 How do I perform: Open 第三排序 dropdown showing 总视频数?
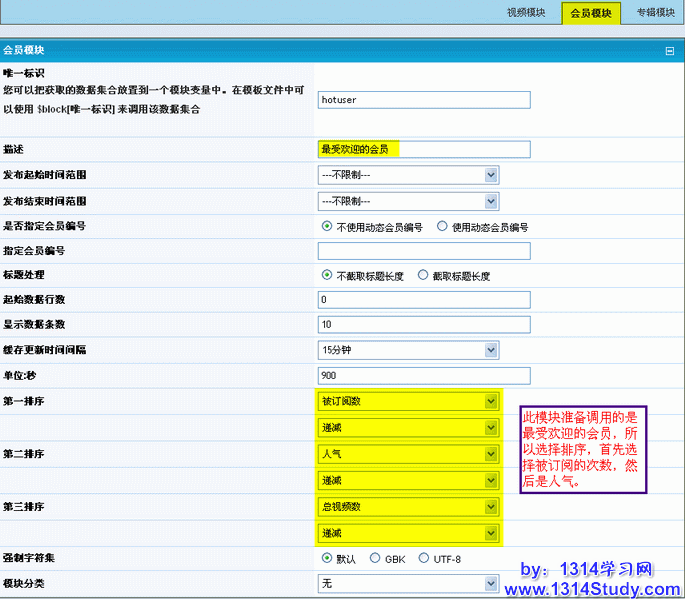[x=407, y=507]
